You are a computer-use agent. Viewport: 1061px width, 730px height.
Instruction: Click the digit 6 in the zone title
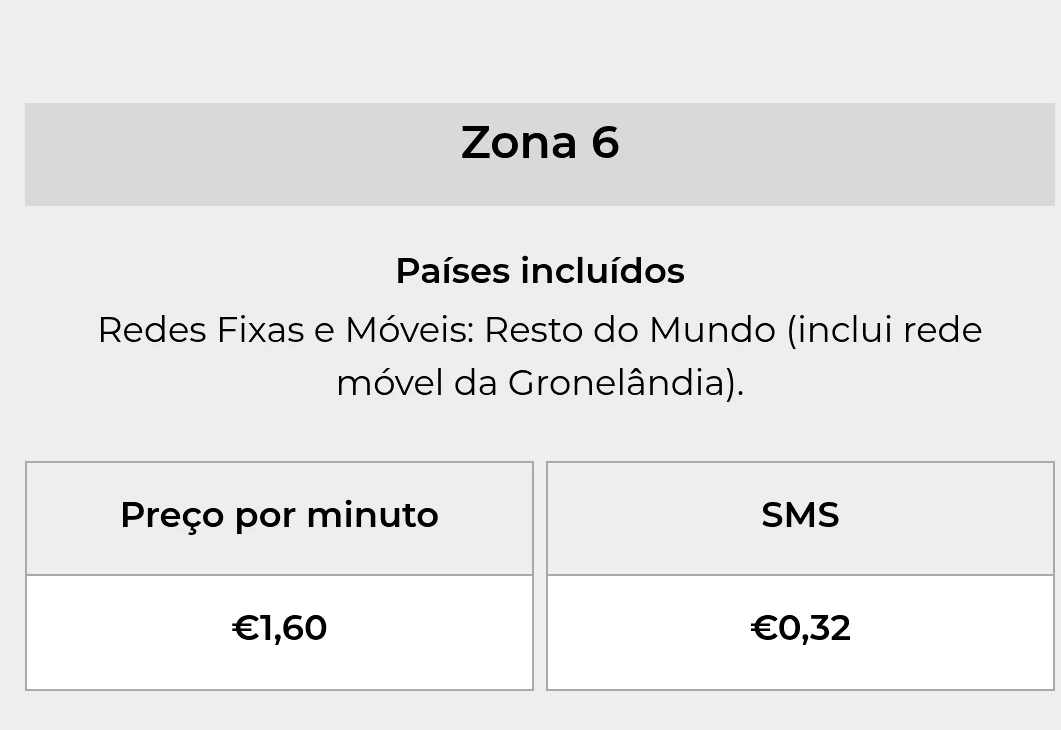tap(605, 143)
